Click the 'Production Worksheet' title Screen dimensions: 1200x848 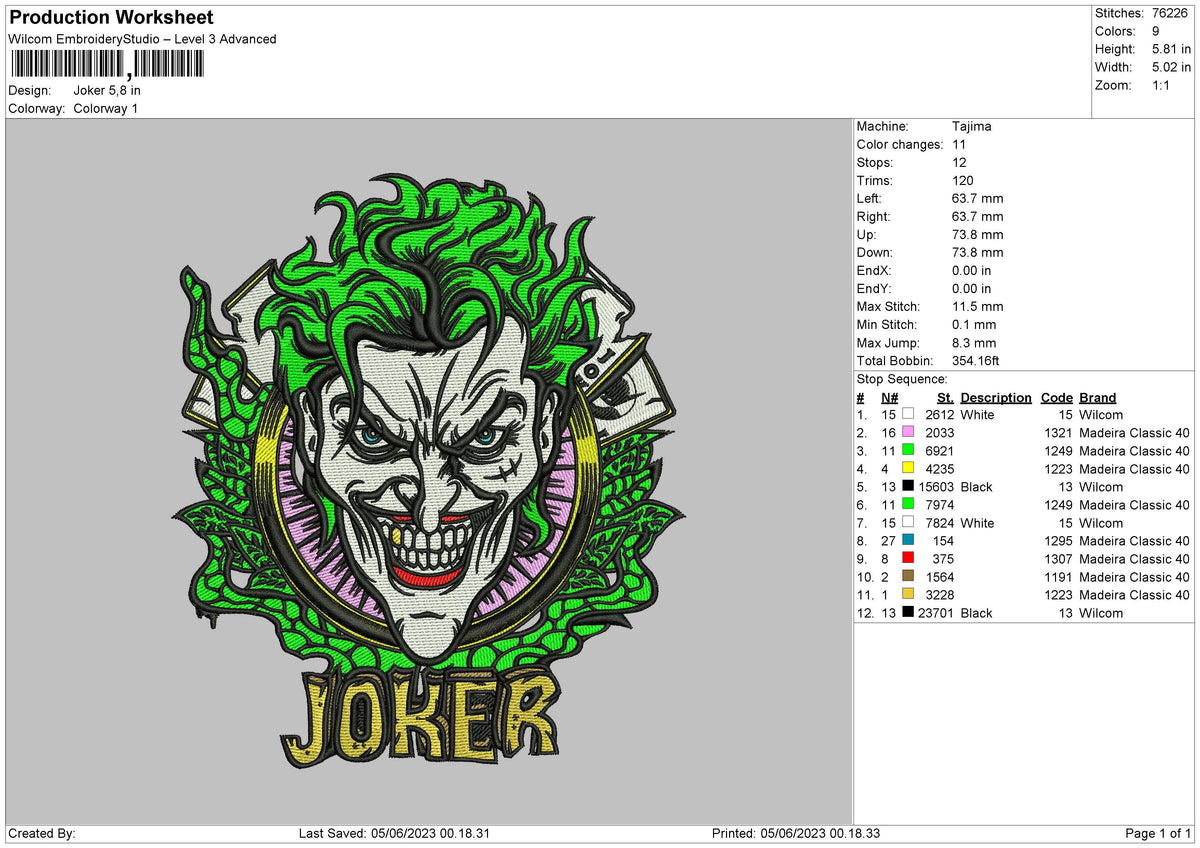tap(110, 18)
